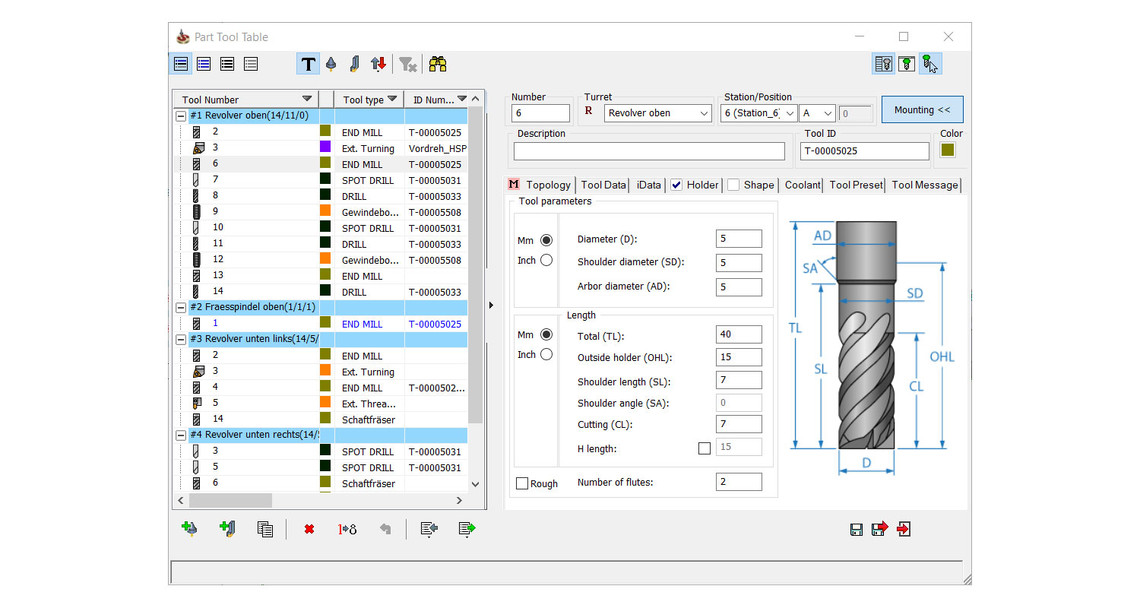
Task: Click the renumber tools 1-to-8 icon
Action: point(347,529)
